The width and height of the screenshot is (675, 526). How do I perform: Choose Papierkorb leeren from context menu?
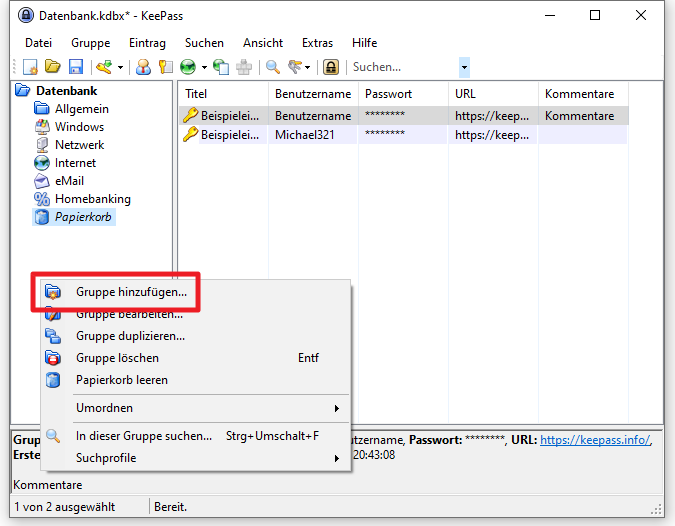pyautogui.click(x=196, y=380)
